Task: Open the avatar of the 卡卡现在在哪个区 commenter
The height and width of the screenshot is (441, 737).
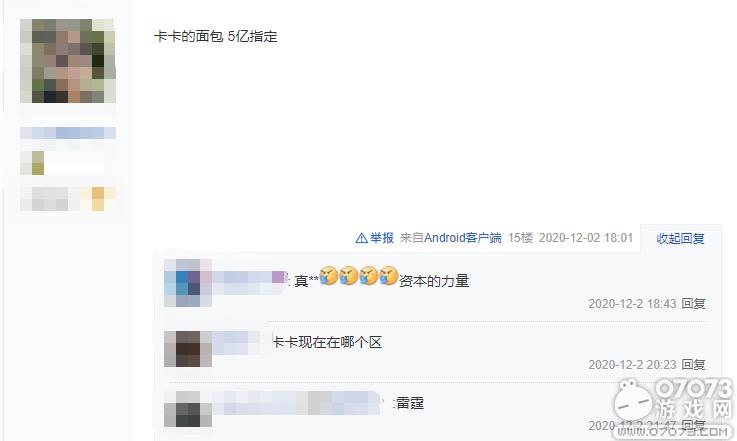Action: click(188, 349)
